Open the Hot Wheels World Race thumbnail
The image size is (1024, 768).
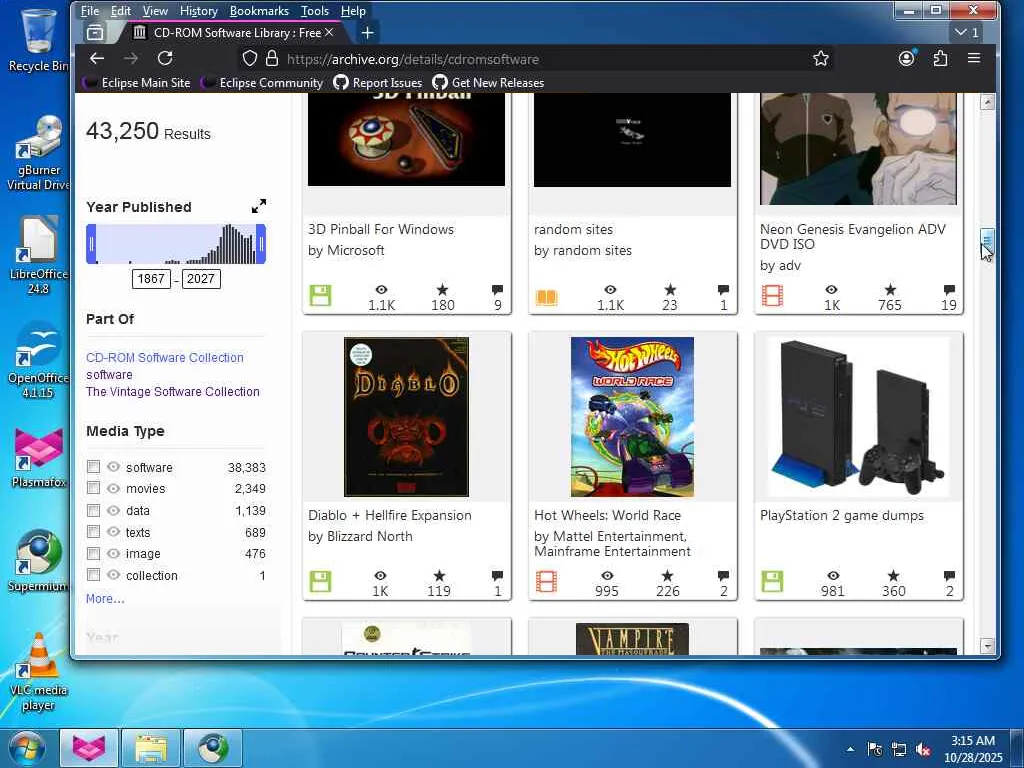[x=632, y=417]
